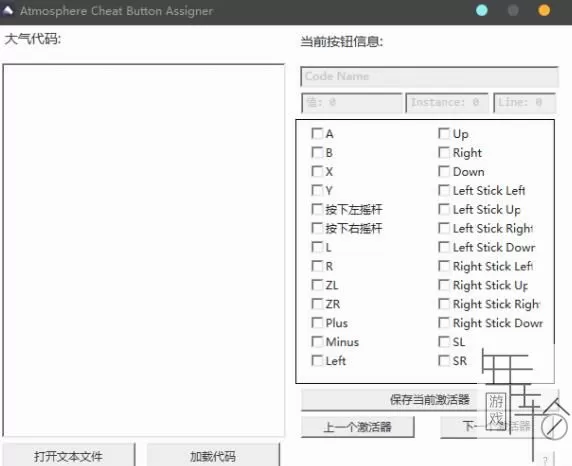Enable the Right Stick Right checkbox
Image resolution: width=572 pixels, height=466 pixels.
444,304
